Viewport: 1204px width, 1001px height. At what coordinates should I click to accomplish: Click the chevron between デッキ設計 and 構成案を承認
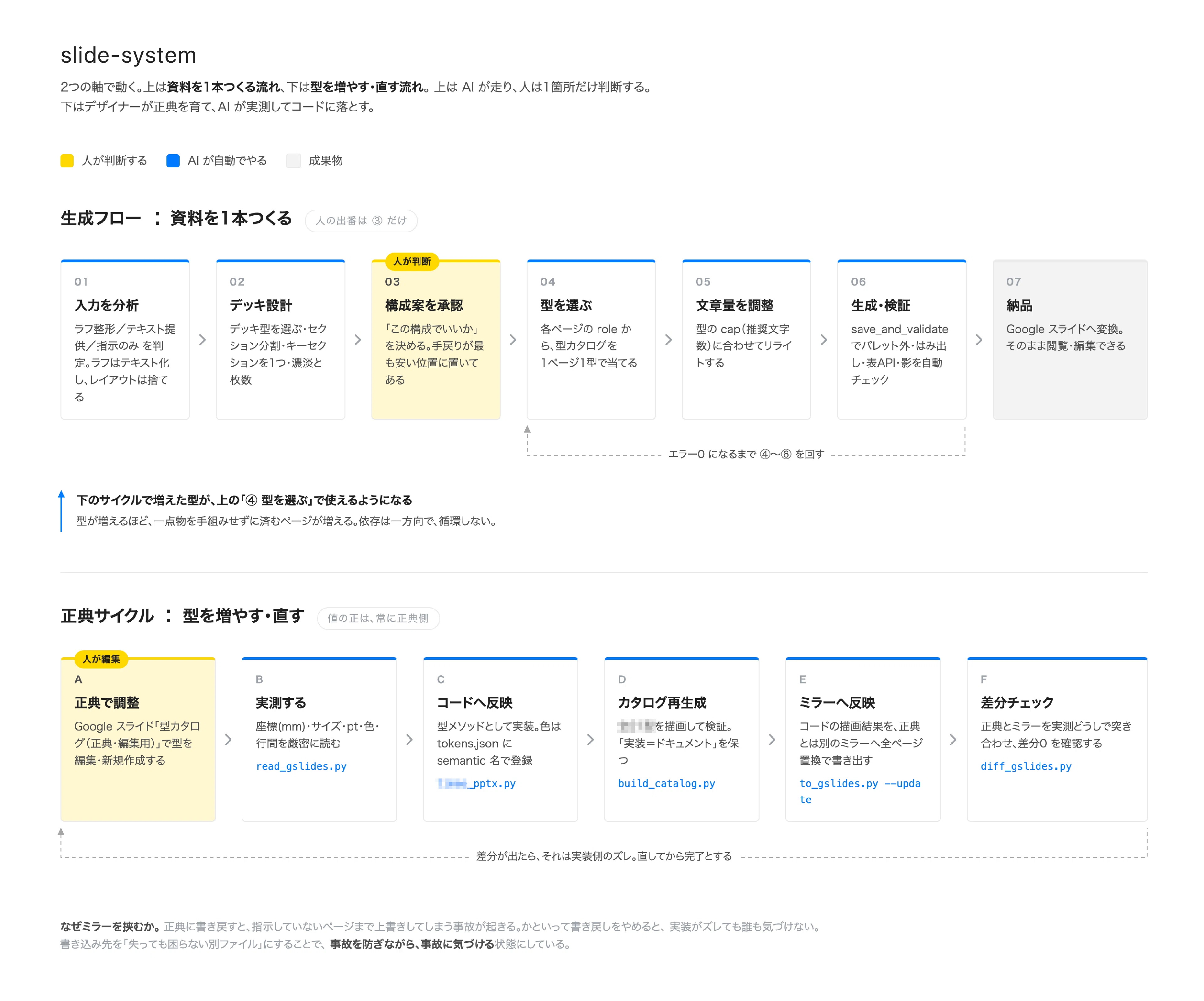click(358, 340)
